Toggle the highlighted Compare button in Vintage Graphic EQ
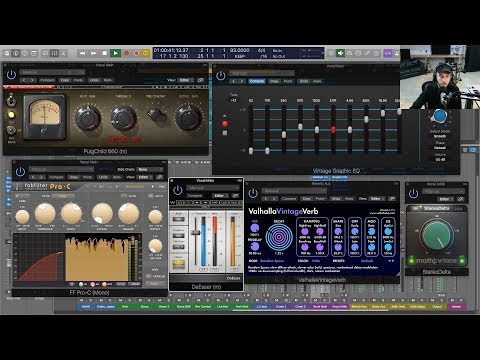The image size is (480, 360). pos(257,81)
